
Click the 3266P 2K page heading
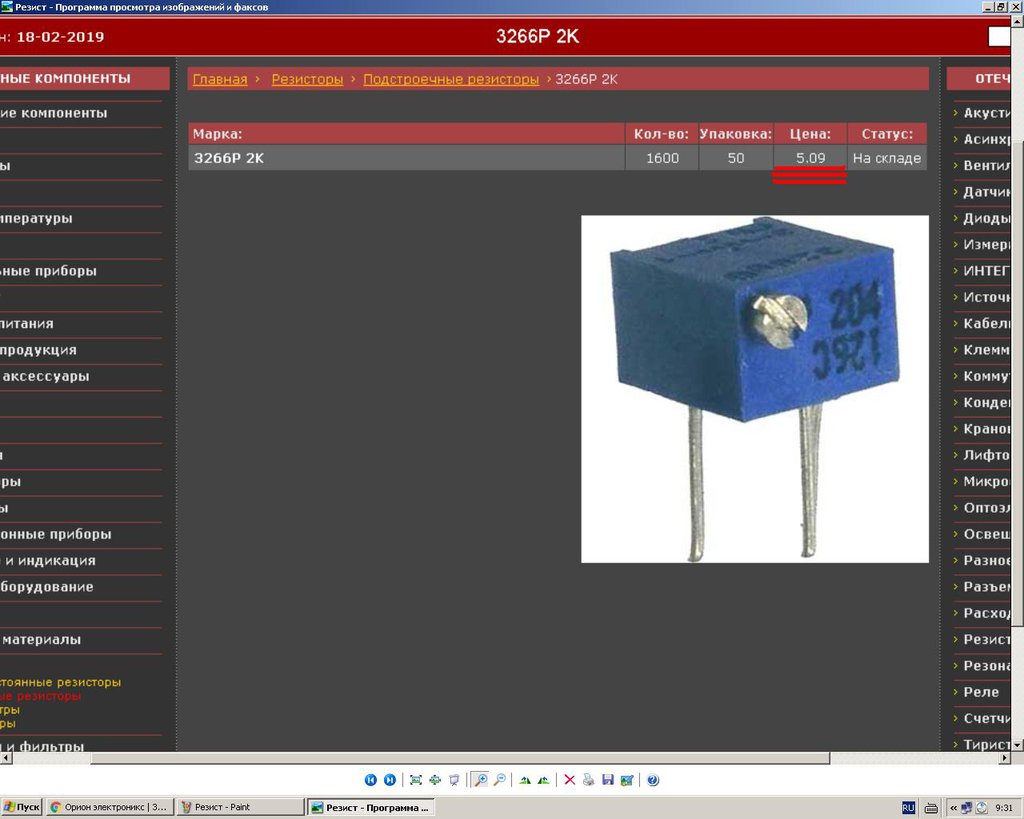click(537, 37)
